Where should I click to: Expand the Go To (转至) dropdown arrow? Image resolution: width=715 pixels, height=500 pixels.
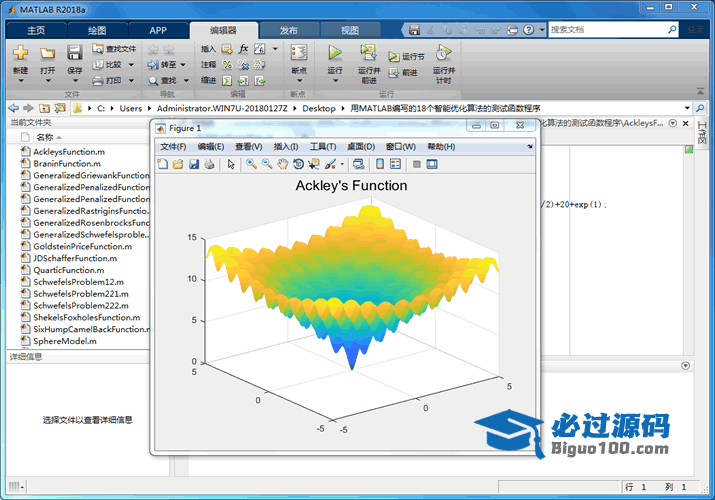click(183, 65)
